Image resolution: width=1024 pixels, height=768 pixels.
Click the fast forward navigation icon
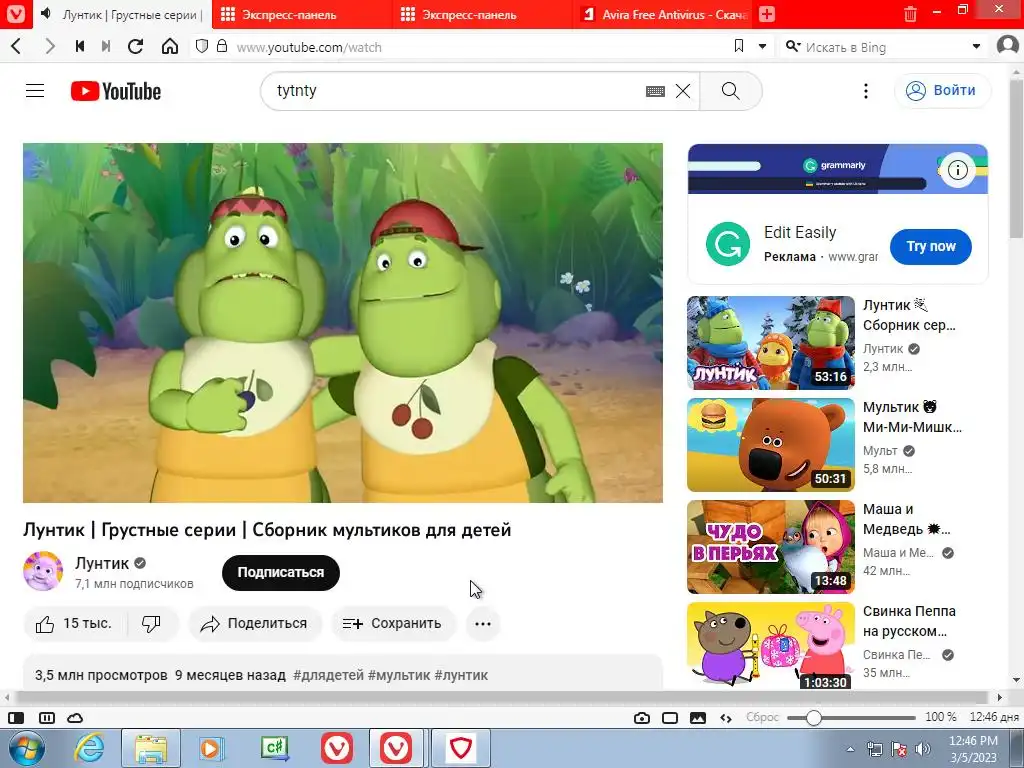coord(106,46)
